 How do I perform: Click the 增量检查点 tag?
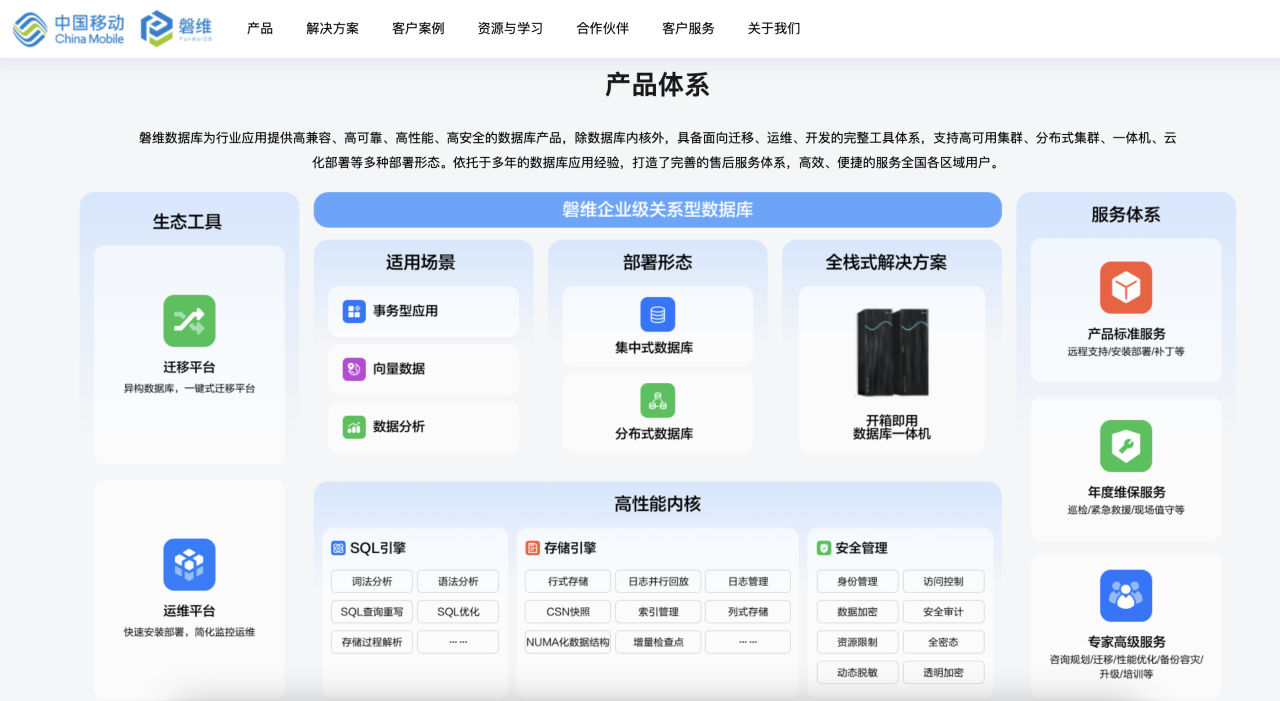pos(658,642)
